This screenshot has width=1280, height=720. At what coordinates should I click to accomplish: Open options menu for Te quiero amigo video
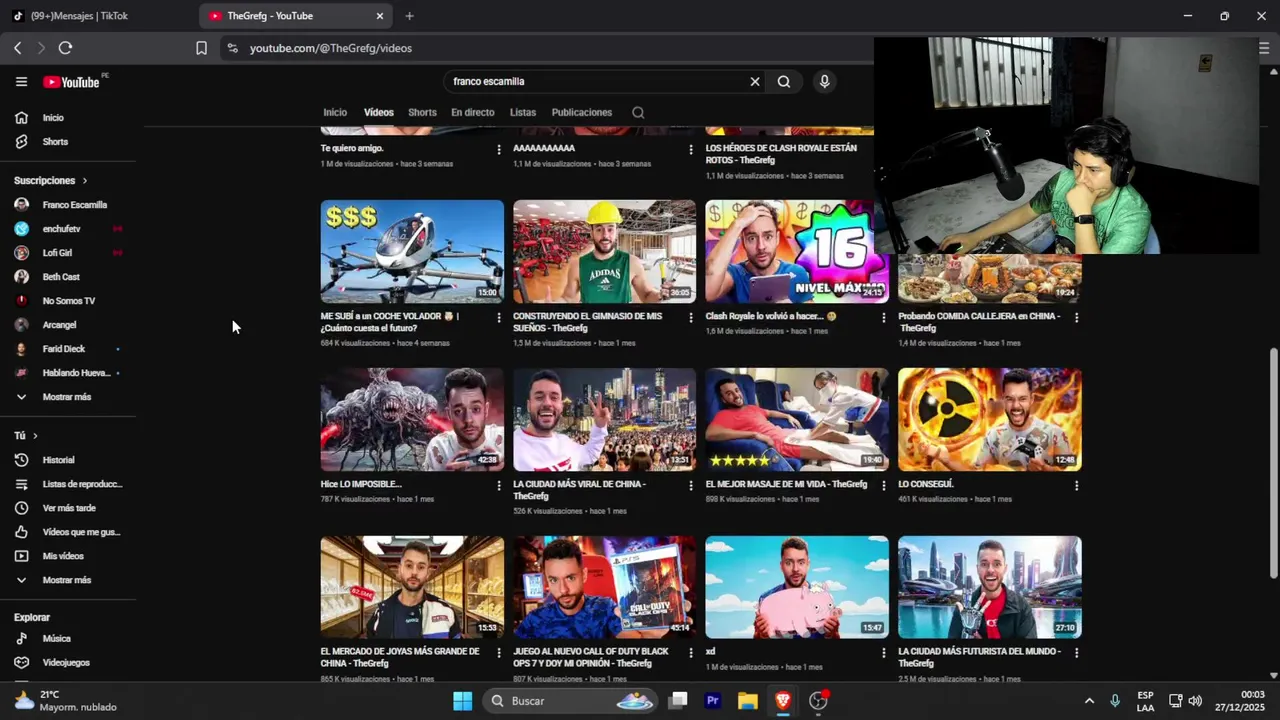tap(499, 149)
